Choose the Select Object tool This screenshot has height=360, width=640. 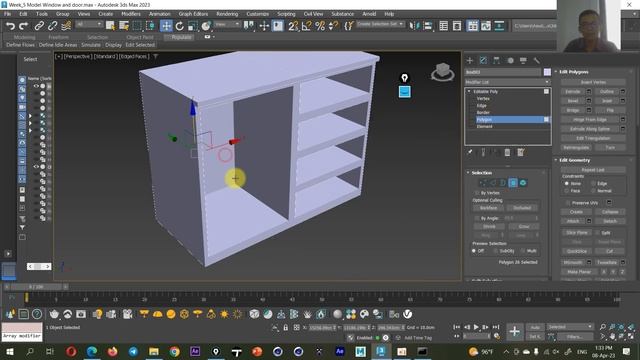click(x=110, y=26)
